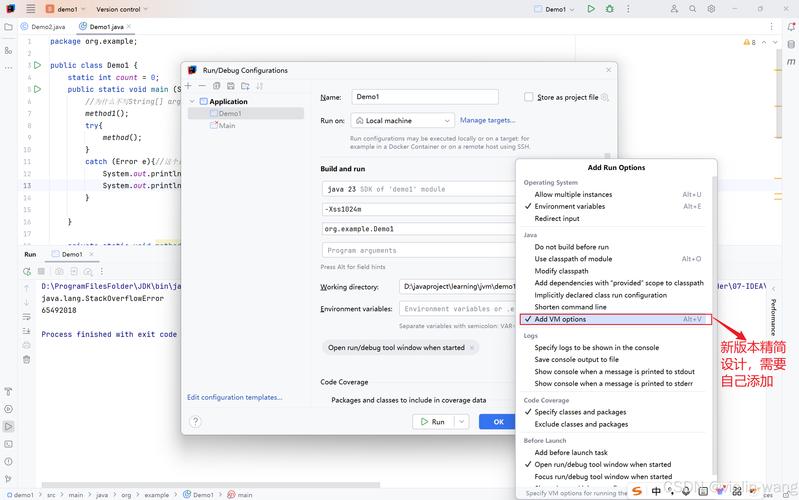The width and height of the screenshot is (799, 500).
Task: Open Maven tool window icon
Action: (x=791, y=61)
